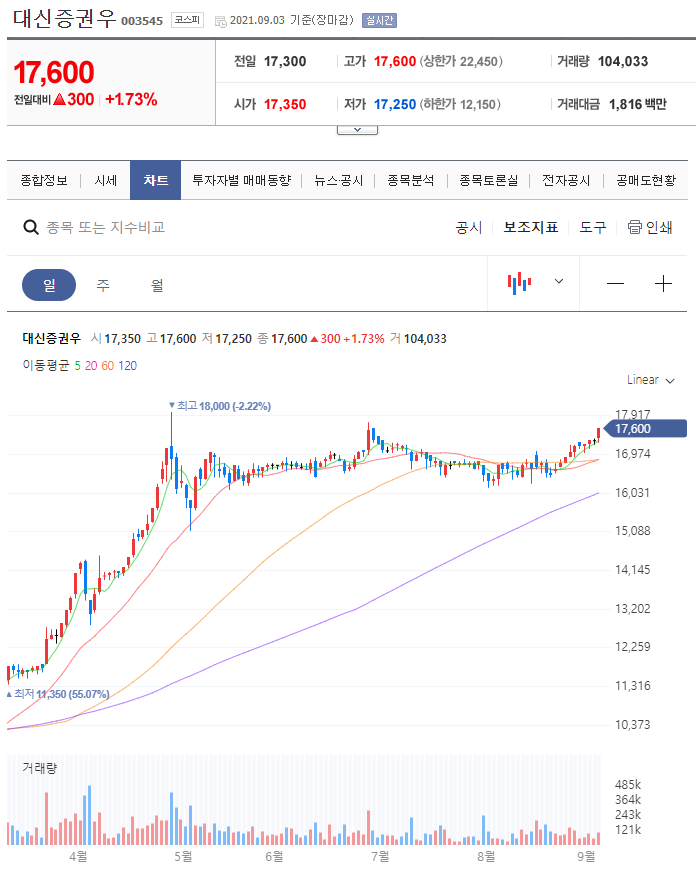Viewport: 696px width, 874px height.
Task: Click 최저 11,350 low marker
Action: point(58,694)
